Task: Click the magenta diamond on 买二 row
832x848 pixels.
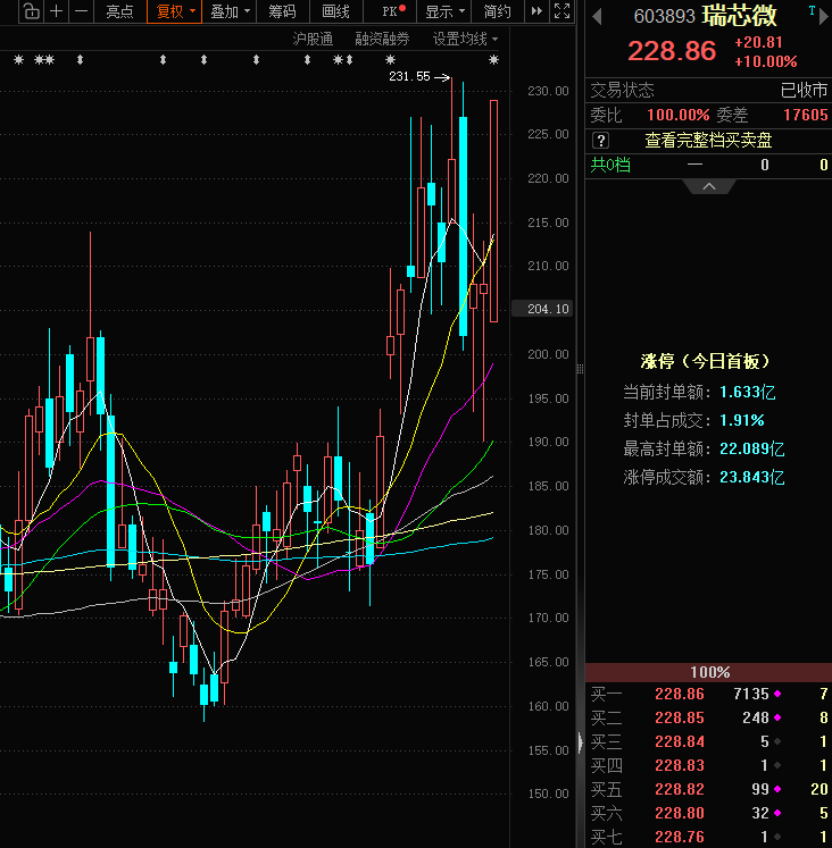Action: click(777, 718)
